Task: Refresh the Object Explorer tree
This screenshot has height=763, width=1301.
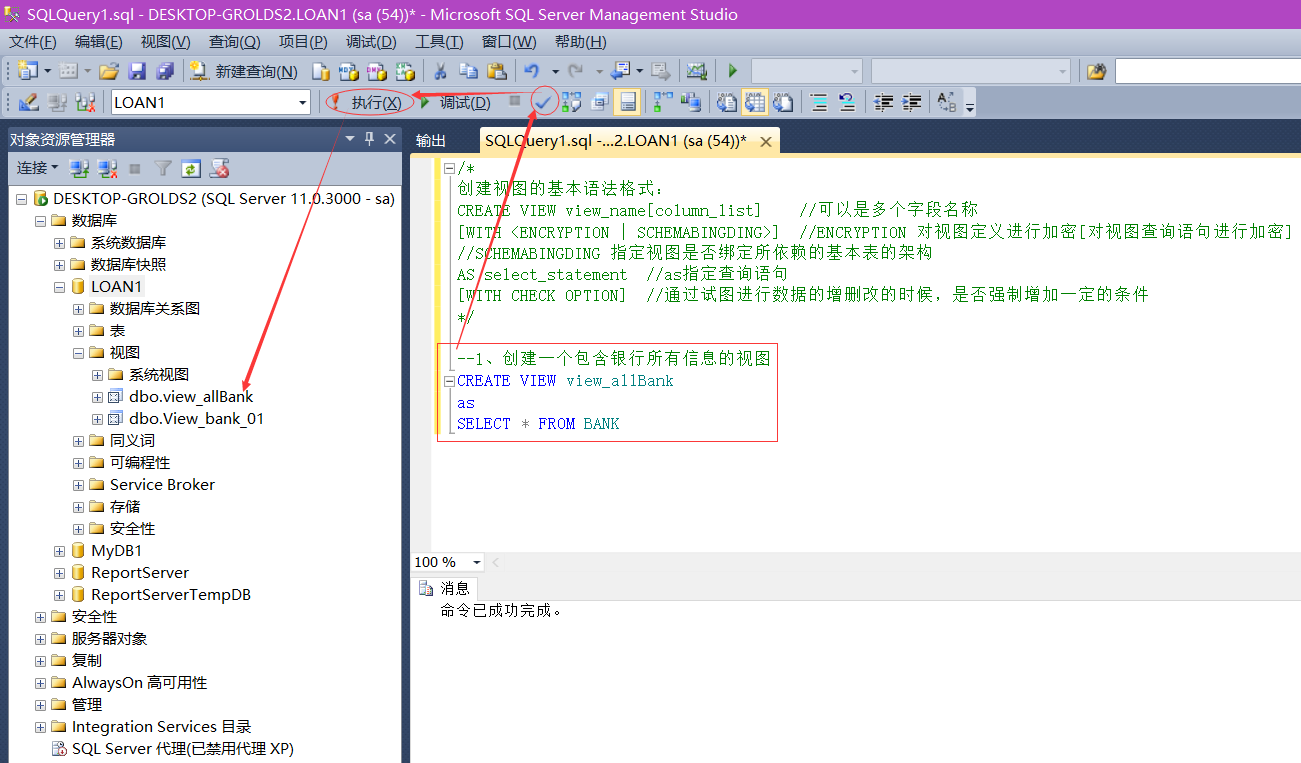Action: click(191, 168)
